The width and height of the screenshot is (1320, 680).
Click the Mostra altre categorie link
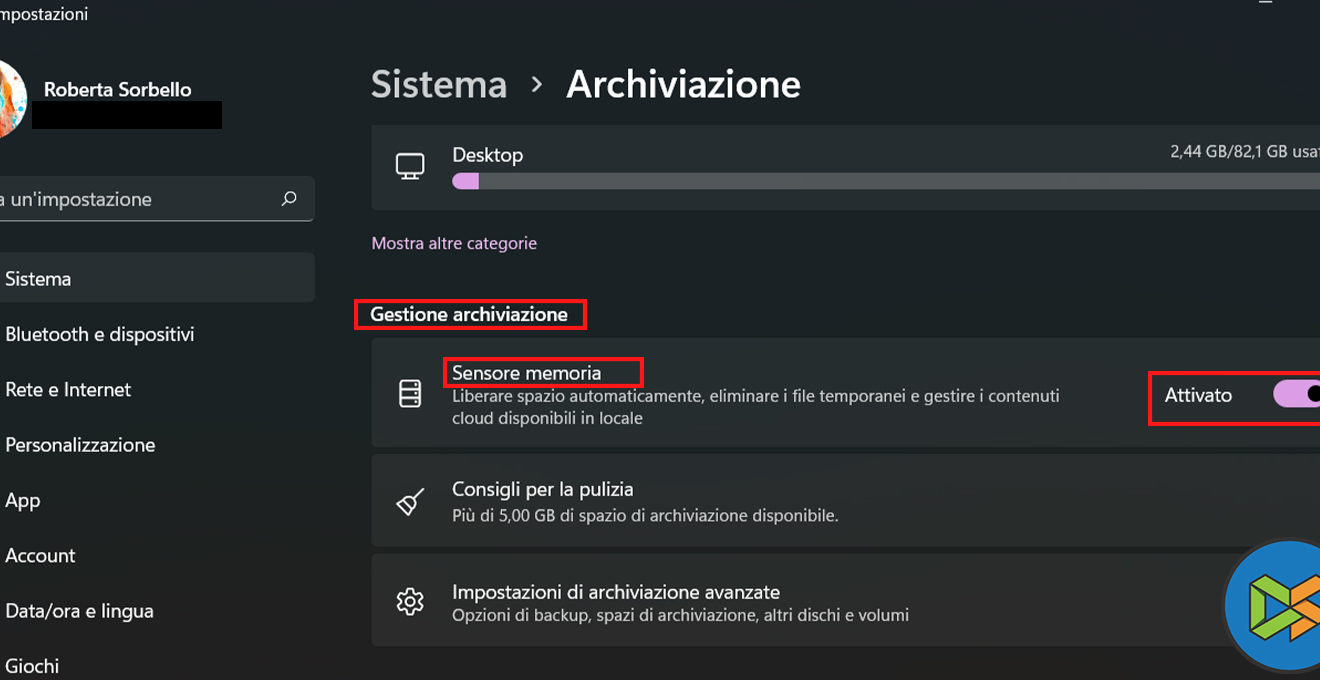coord(454,243)
